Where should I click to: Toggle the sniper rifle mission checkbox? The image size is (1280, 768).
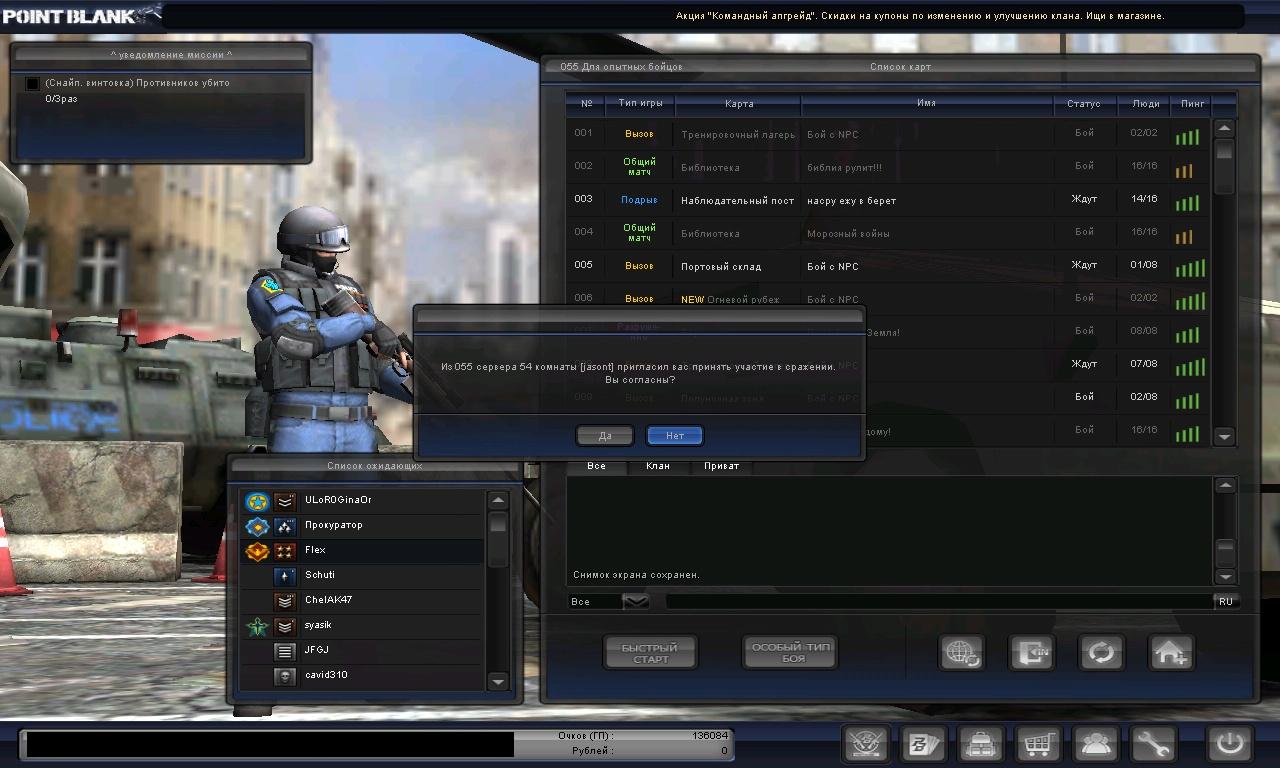[x=33, y=84]
